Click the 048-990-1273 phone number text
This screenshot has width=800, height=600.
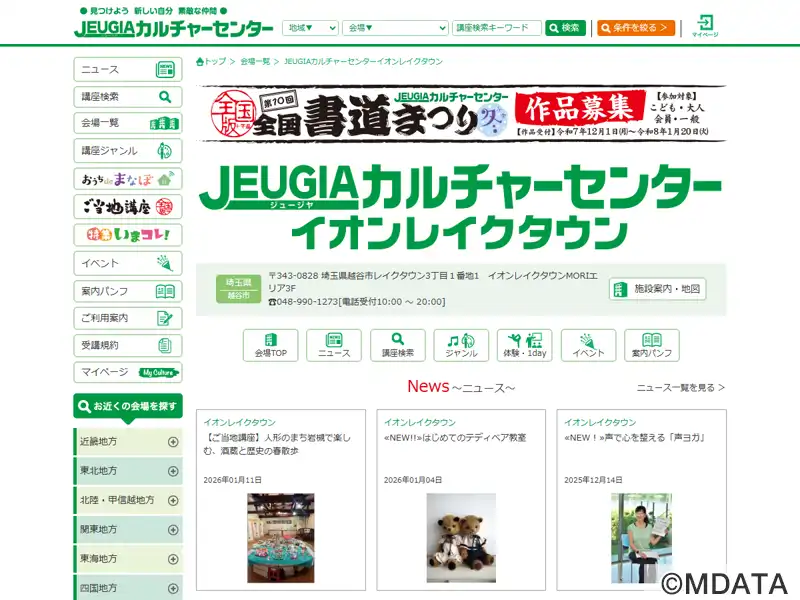coord(308,302)
